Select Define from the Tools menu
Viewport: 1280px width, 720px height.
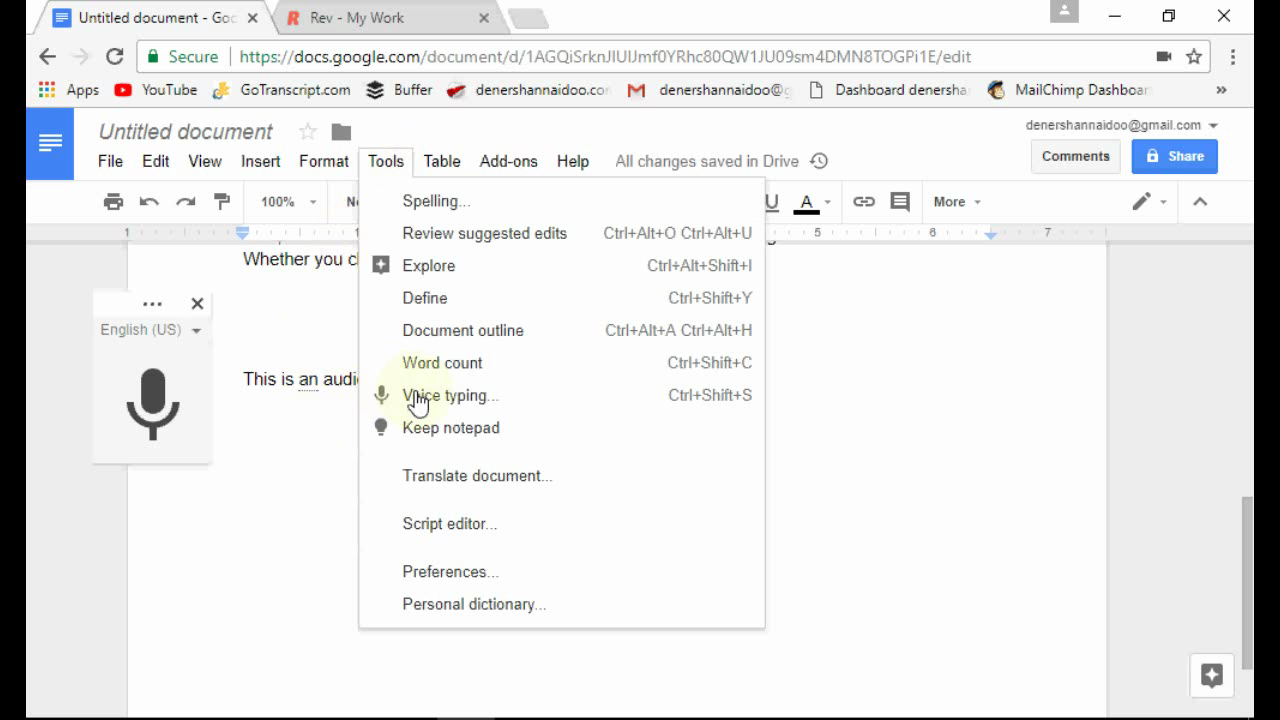pyautogui.click(x=562, y=298)
